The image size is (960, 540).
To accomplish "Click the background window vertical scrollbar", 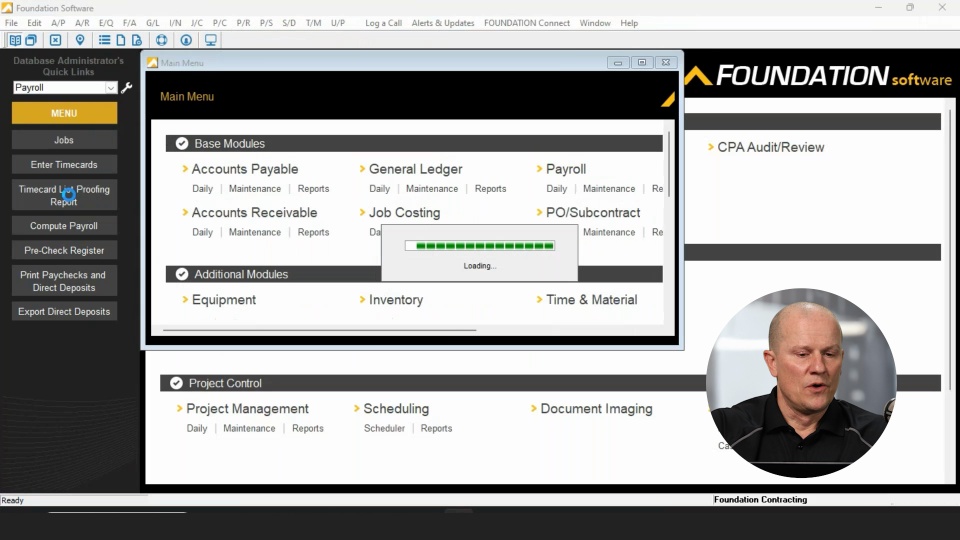I will [950, 248].
